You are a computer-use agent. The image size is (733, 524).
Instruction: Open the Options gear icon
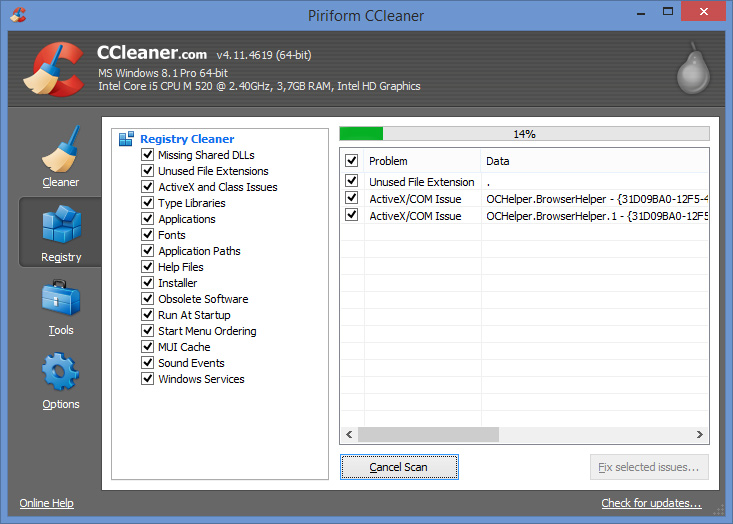[x=60, y=372]
